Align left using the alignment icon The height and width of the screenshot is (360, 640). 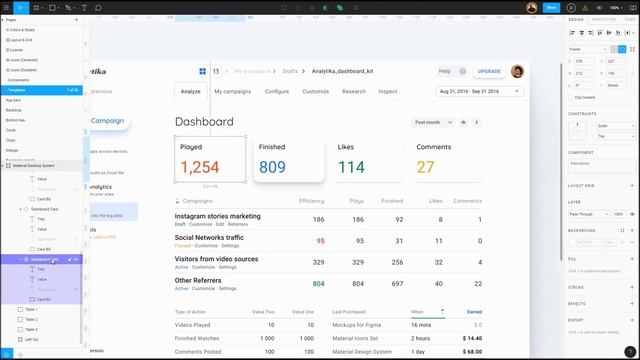[572, 33]
